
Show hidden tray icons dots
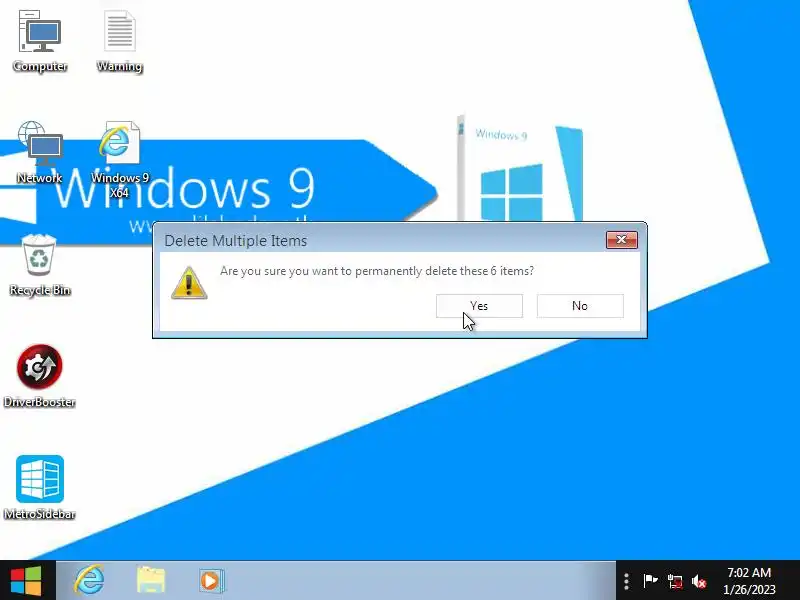pyautogui.click(x=627, y=581)
